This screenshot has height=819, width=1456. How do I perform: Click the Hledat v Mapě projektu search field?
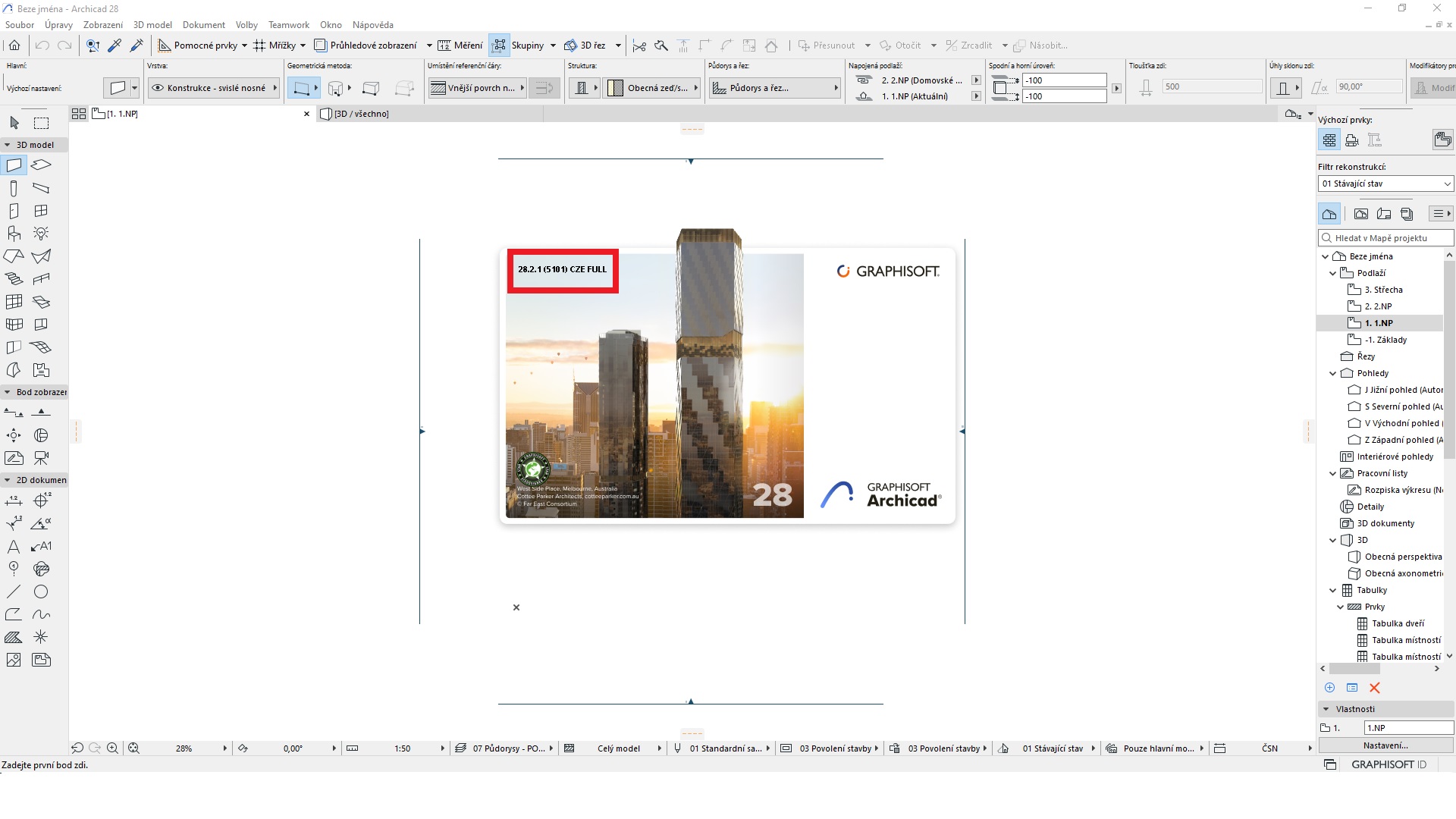coord(1385,238)
